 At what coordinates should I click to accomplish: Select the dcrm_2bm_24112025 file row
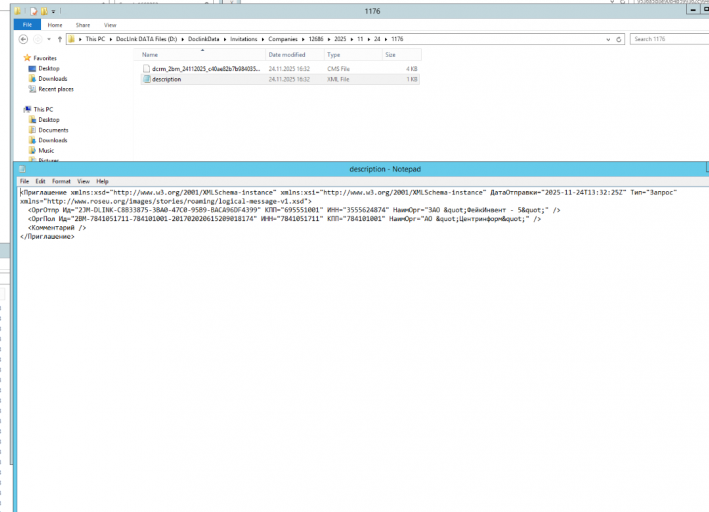point(280,69)
